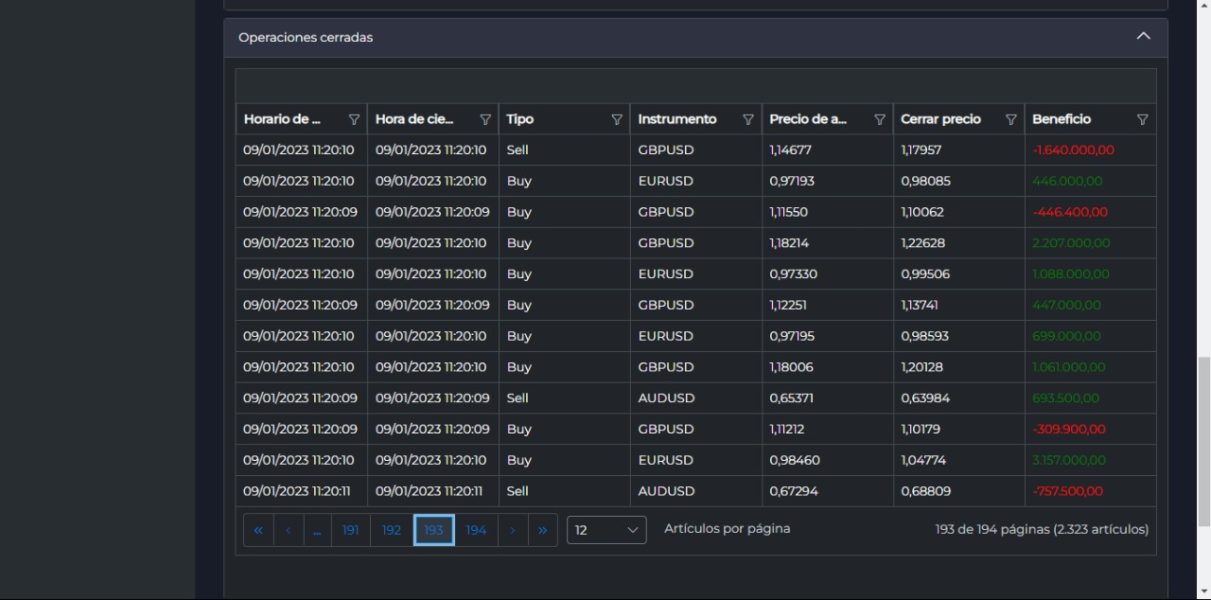This screenshot has width=1211, height=600.
Task: Show earlier pages with ellipsis button
Action: coord(317,530)
